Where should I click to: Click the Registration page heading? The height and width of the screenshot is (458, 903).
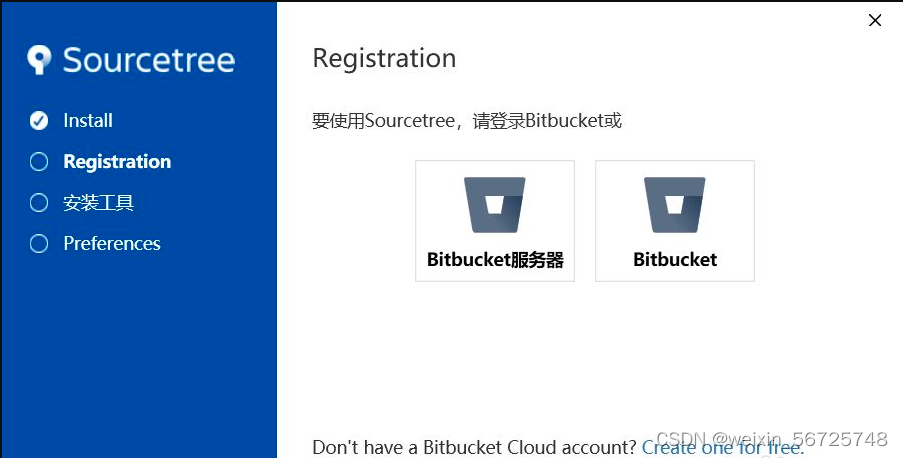[x=384, y=59]
